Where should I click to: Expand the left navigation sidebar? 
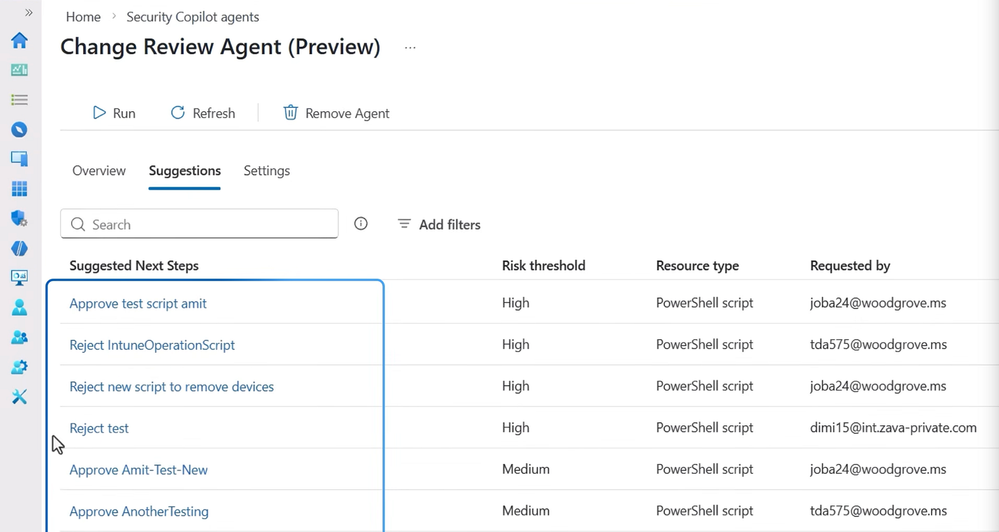(28, 13)
